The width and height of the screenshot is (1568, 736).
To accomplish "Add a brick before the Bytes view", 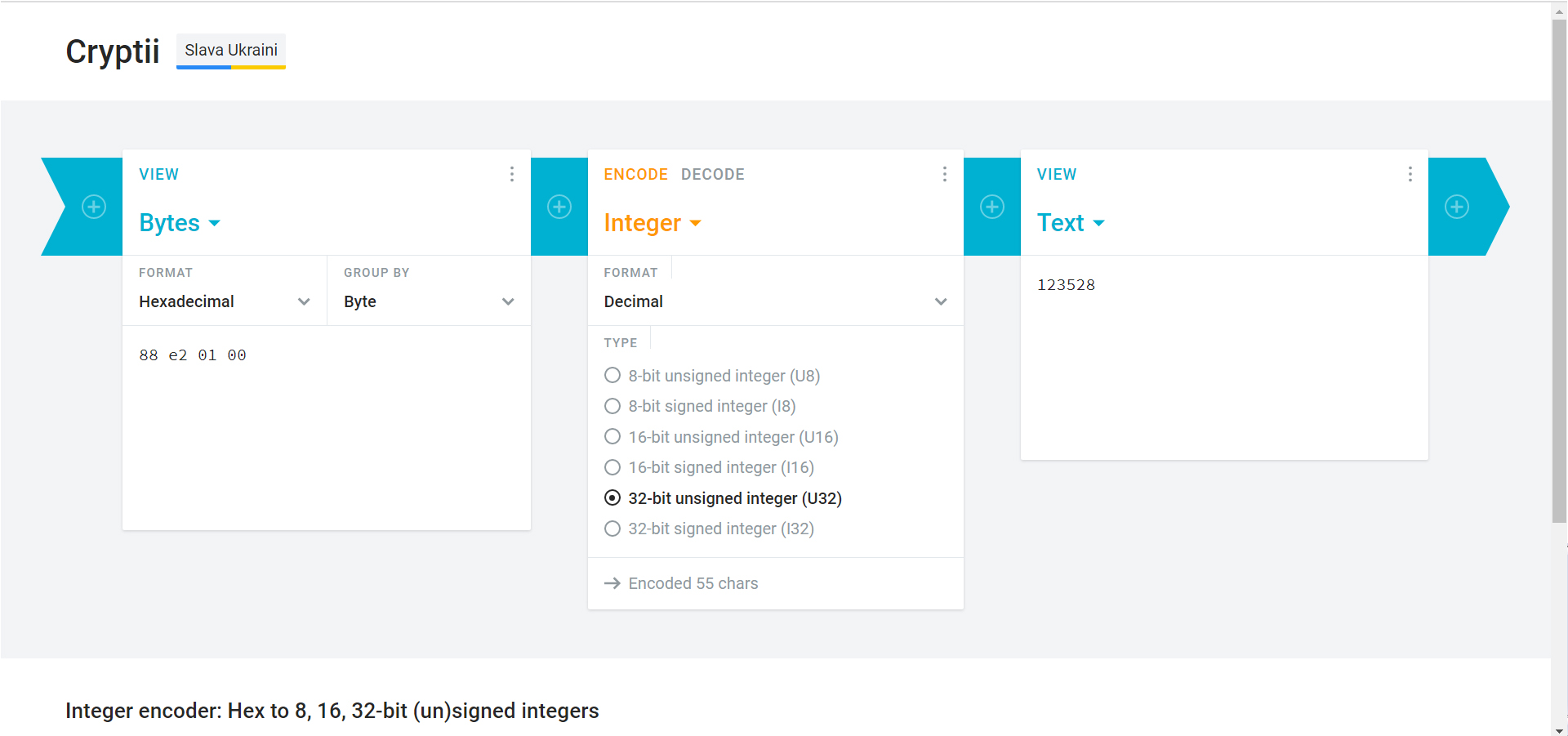I will 94,207.
